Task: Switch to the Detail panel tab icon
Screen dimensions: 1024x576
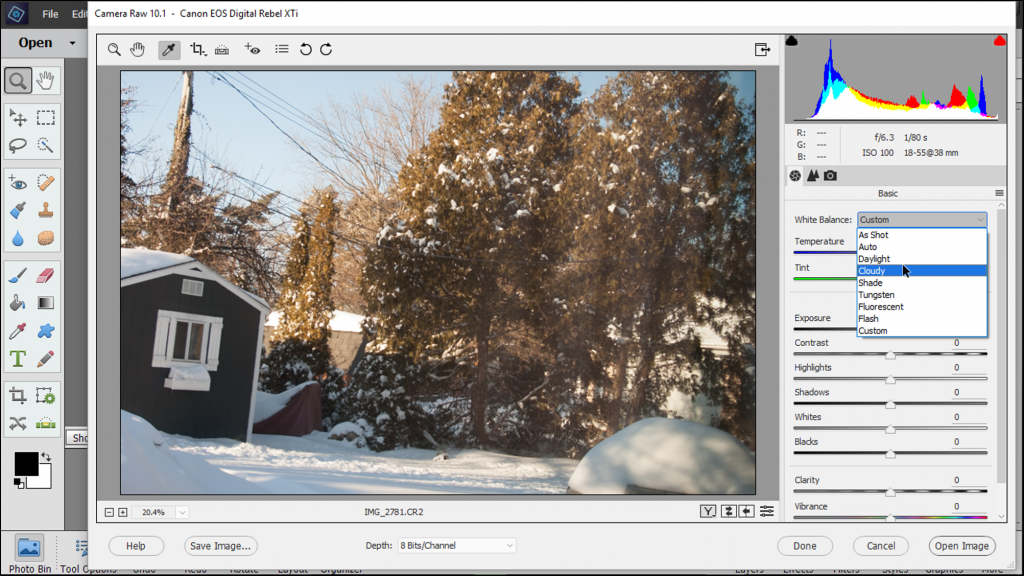Action: [812, 176]
